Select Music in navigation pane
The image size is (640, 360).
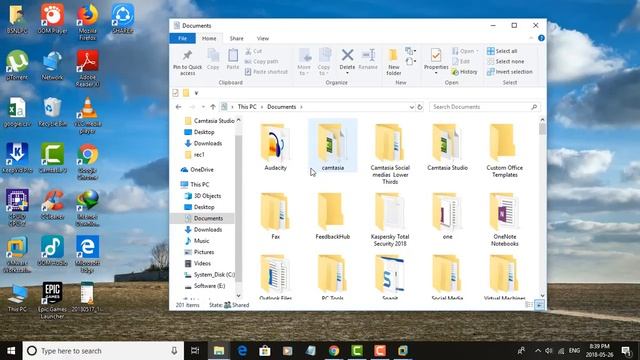(x=197, y=241)
